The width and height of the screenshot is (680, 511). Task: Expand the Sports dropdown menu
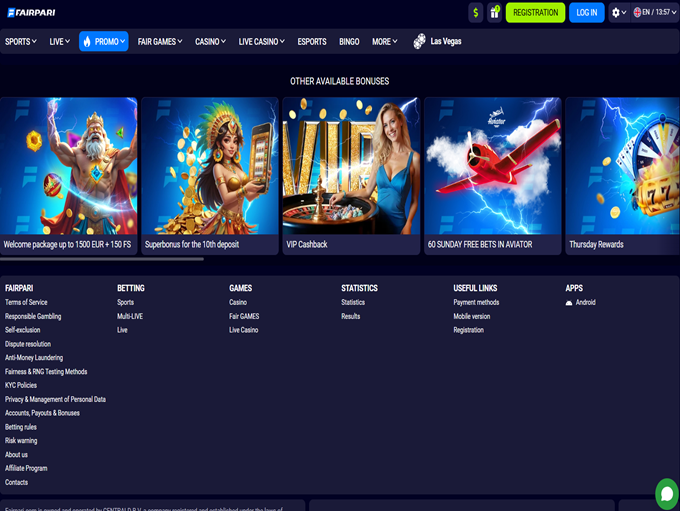[x=21, y=42]
